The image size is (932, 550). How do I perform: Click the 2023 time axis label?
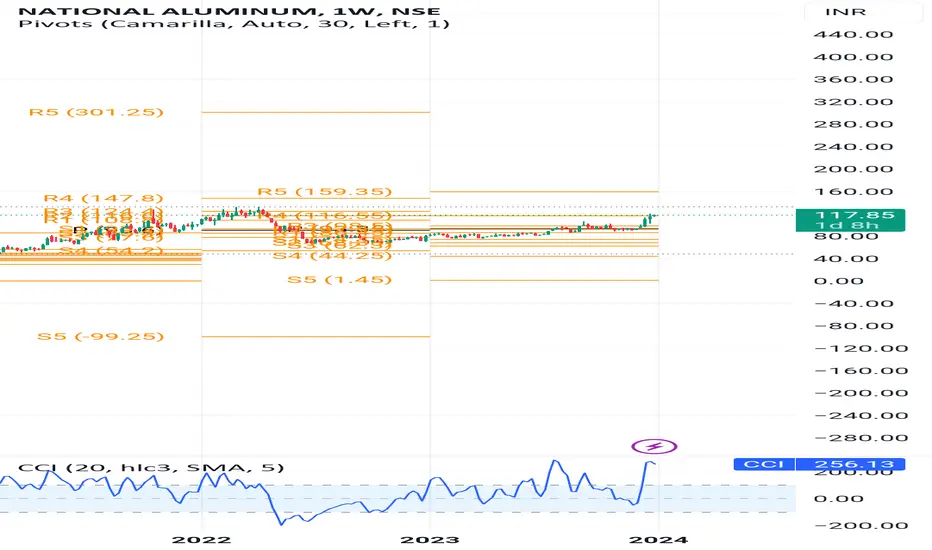(430, 540)
